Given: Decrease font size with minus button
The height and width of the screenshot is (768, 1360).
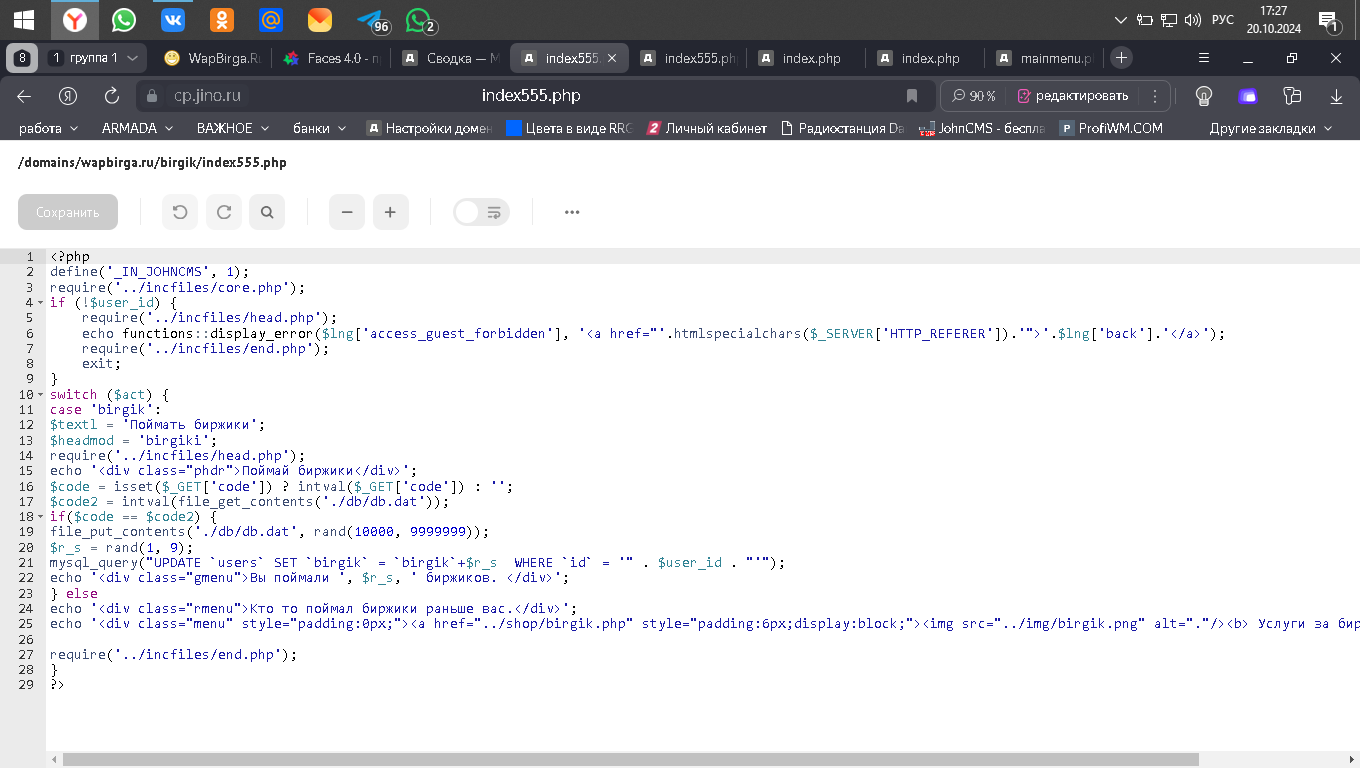Looking at the screenshot, I should [x=347, y=212].
